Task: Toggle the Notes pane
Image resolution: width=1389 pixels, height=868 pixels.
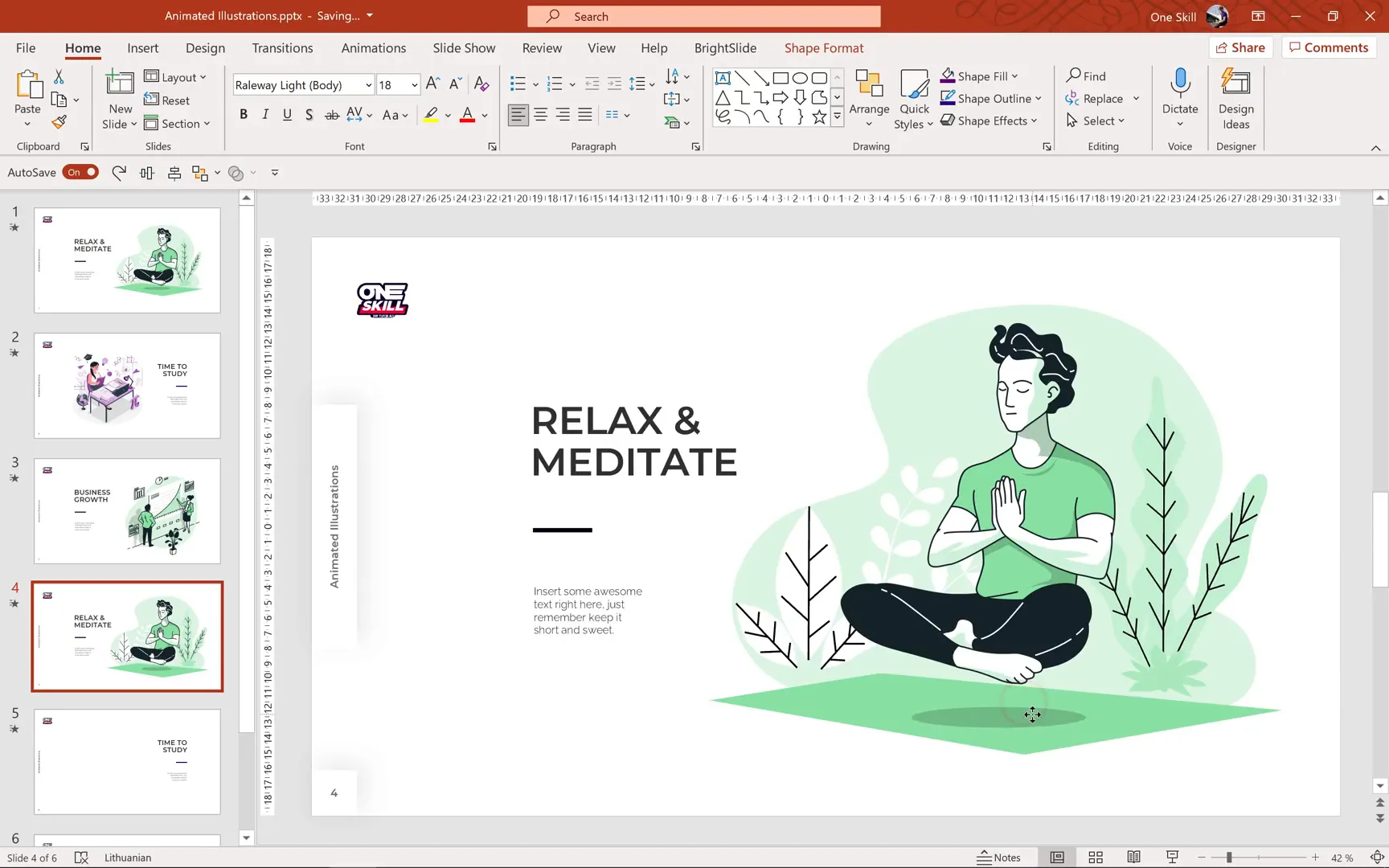Action: coord(998,858)
